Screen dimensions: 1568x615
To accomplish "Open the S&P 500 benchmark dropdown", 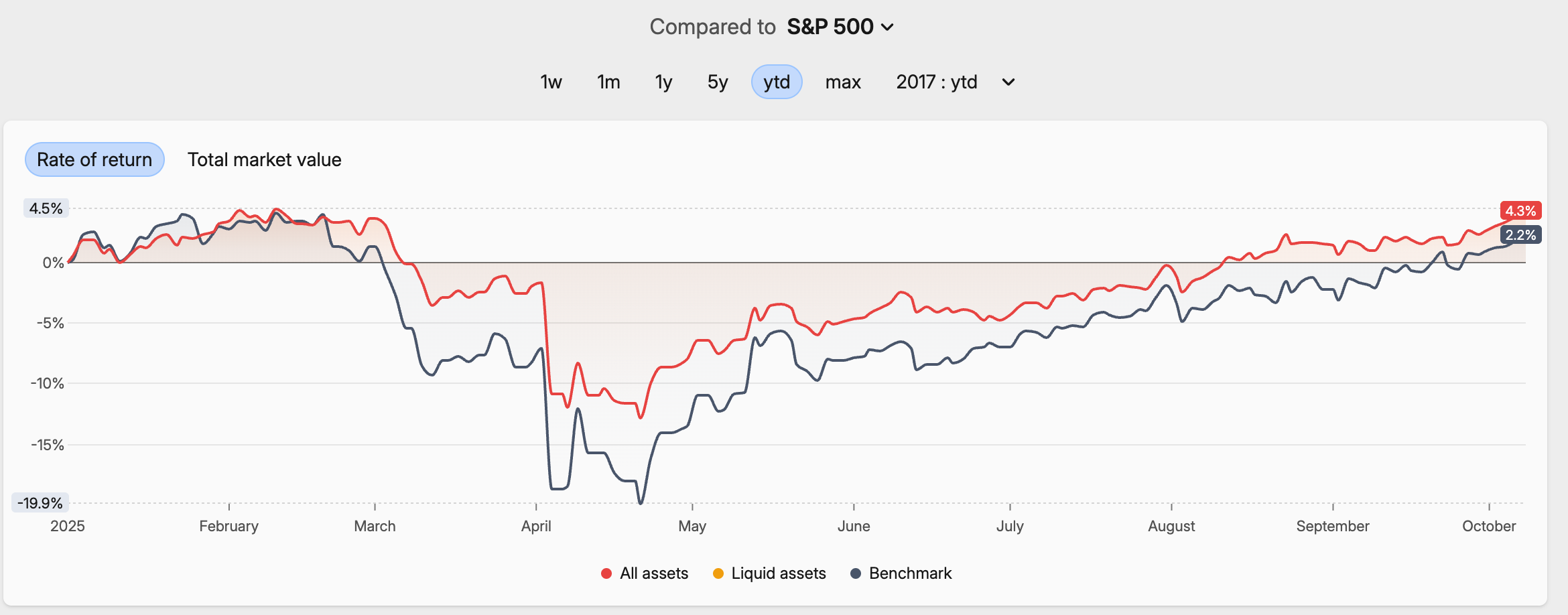I will (831, 27).
